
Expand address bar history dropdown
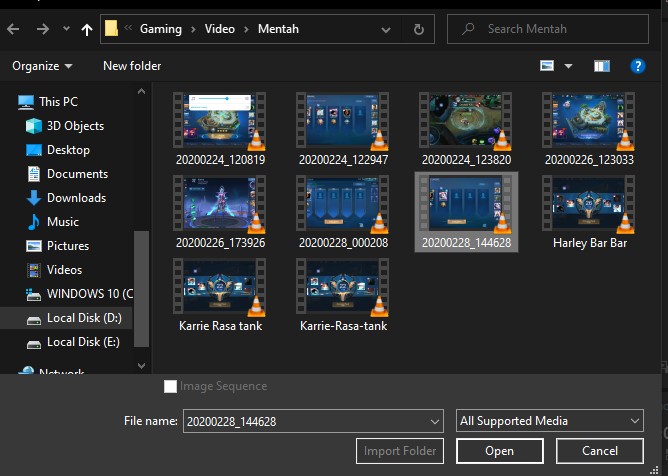[x=386, y=30]
